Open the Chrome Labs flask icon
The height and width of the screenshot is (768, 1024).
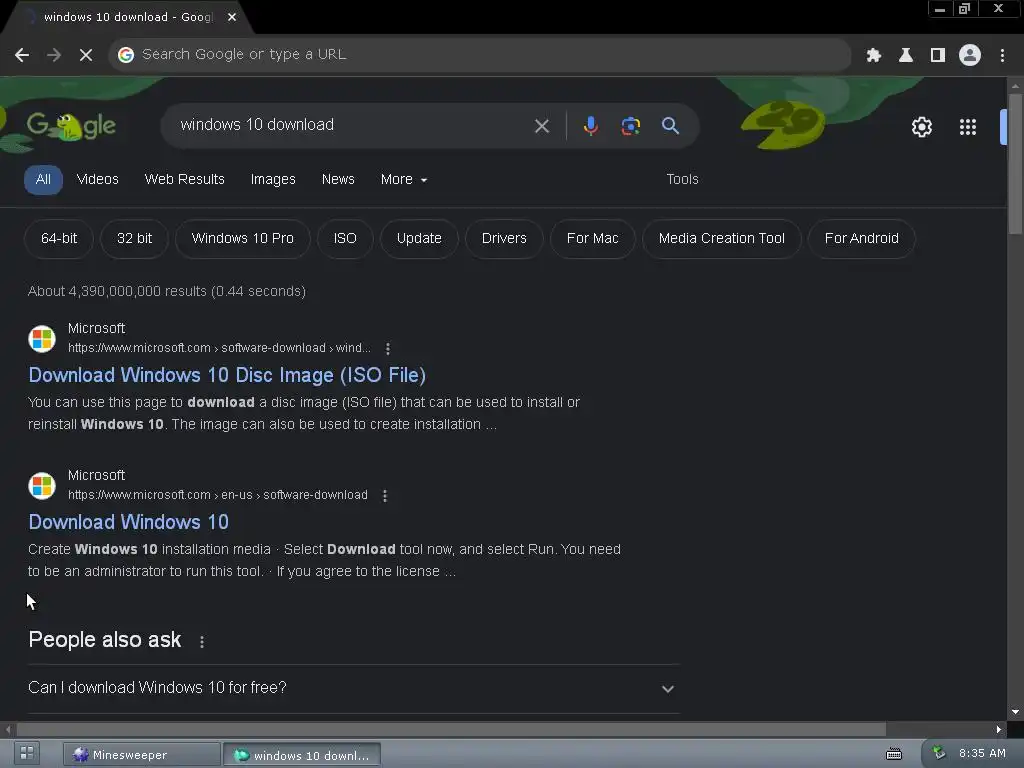click(x=905, y=55)
